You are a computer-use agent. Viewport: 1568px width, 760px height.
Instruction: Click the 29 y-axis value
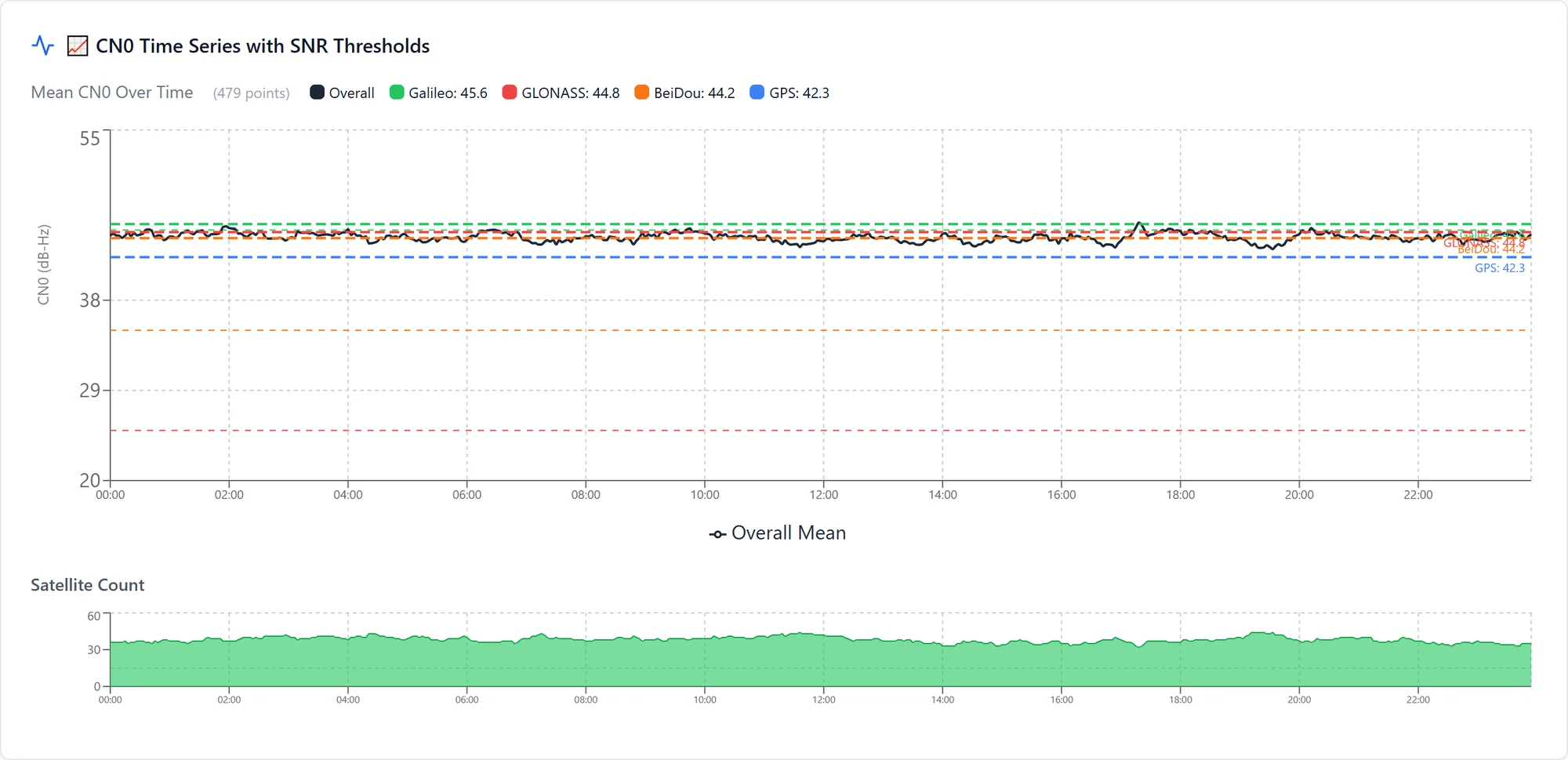(x=90, y=390)
